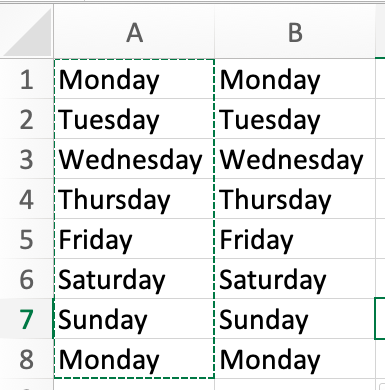
Task: Select row 1 header
Action: pyautogui.click(x=27, y=79)
